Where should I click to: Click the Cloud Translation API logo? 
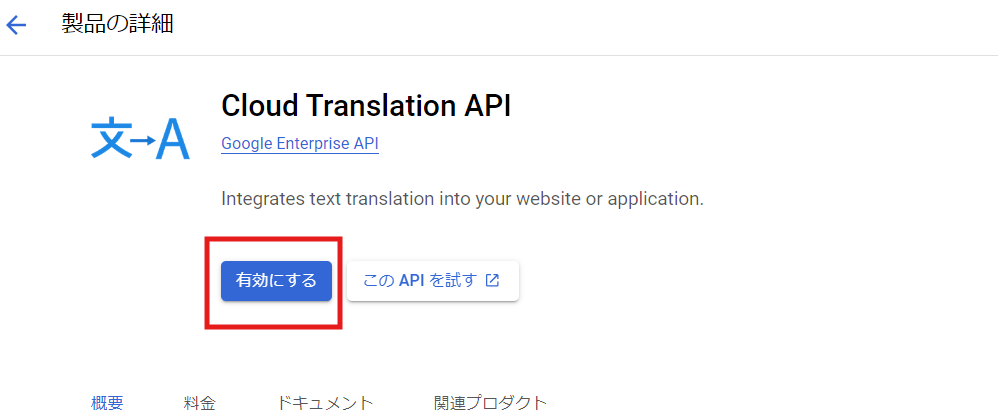click(x=139, y=139)
